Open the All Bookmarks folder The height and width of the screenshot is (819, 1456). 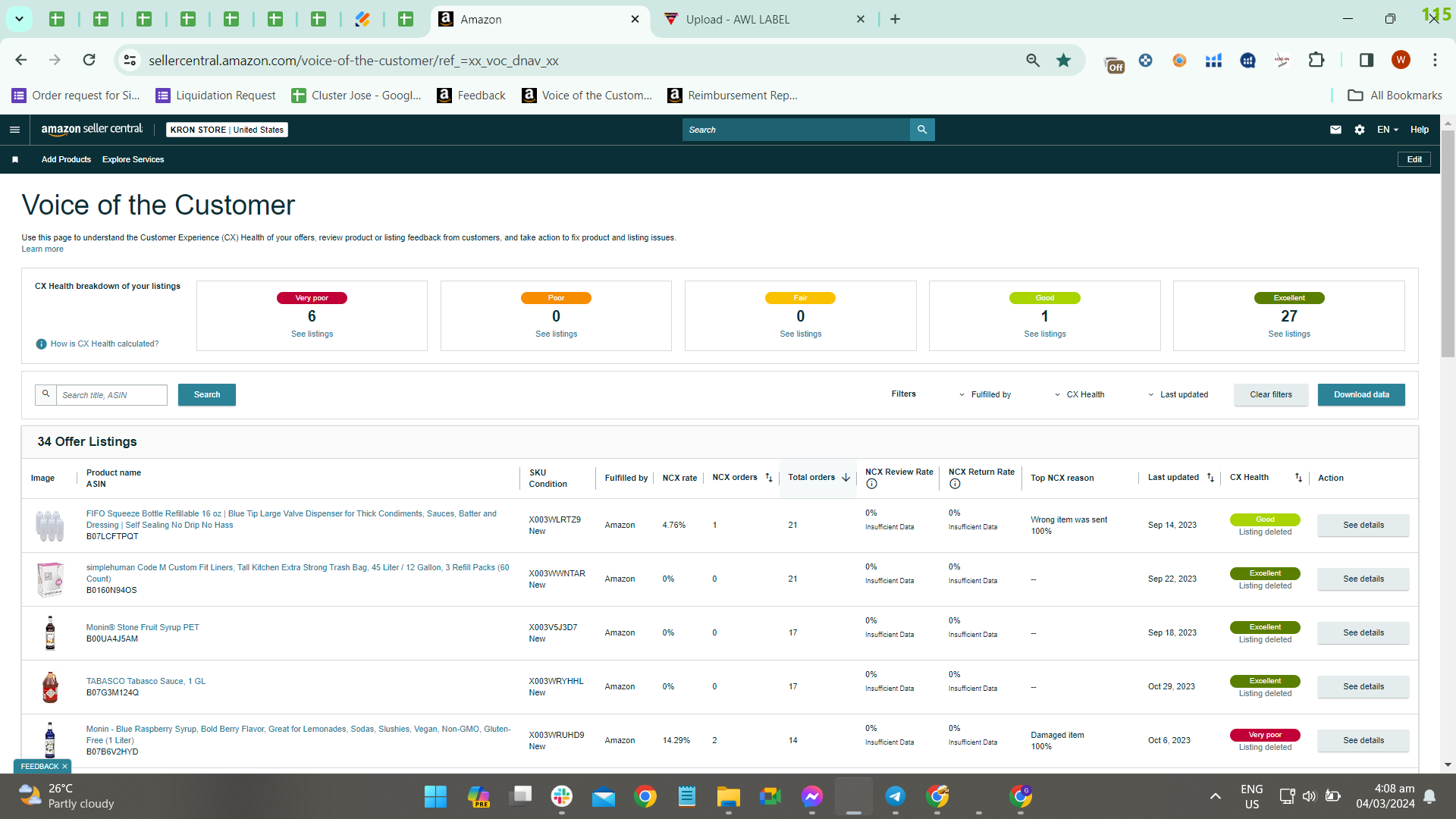click(1395, 95)
